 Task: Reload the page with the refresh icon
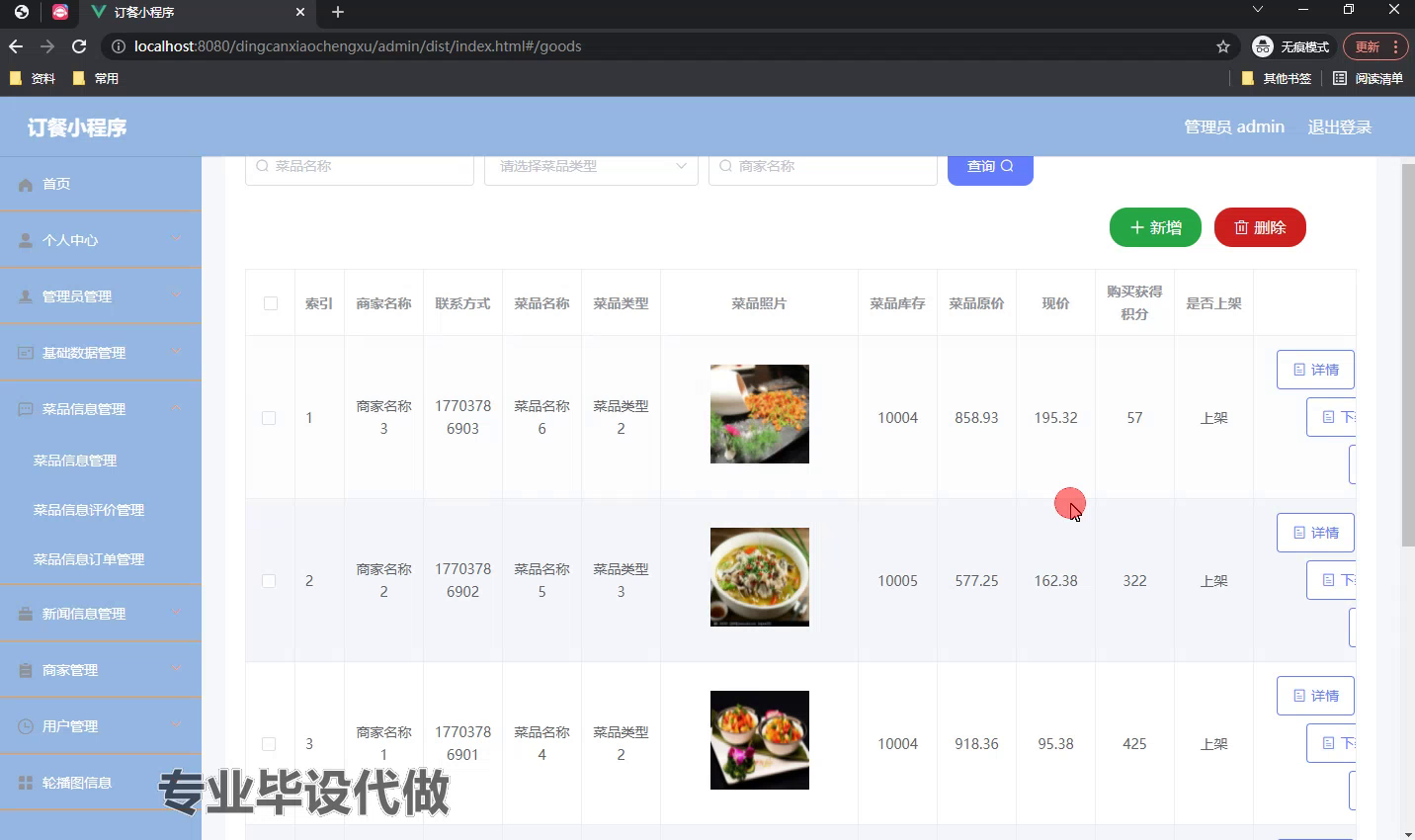point(79,46)
